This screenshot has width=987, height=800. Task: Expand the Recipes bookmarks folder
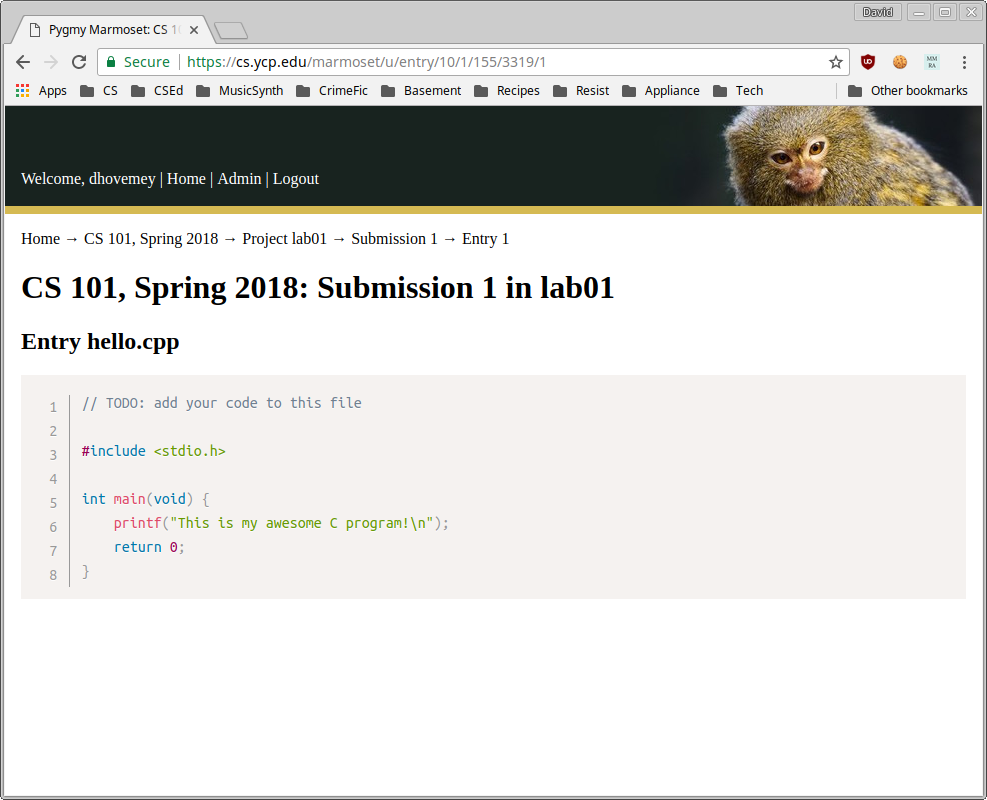tap(508, 91)
